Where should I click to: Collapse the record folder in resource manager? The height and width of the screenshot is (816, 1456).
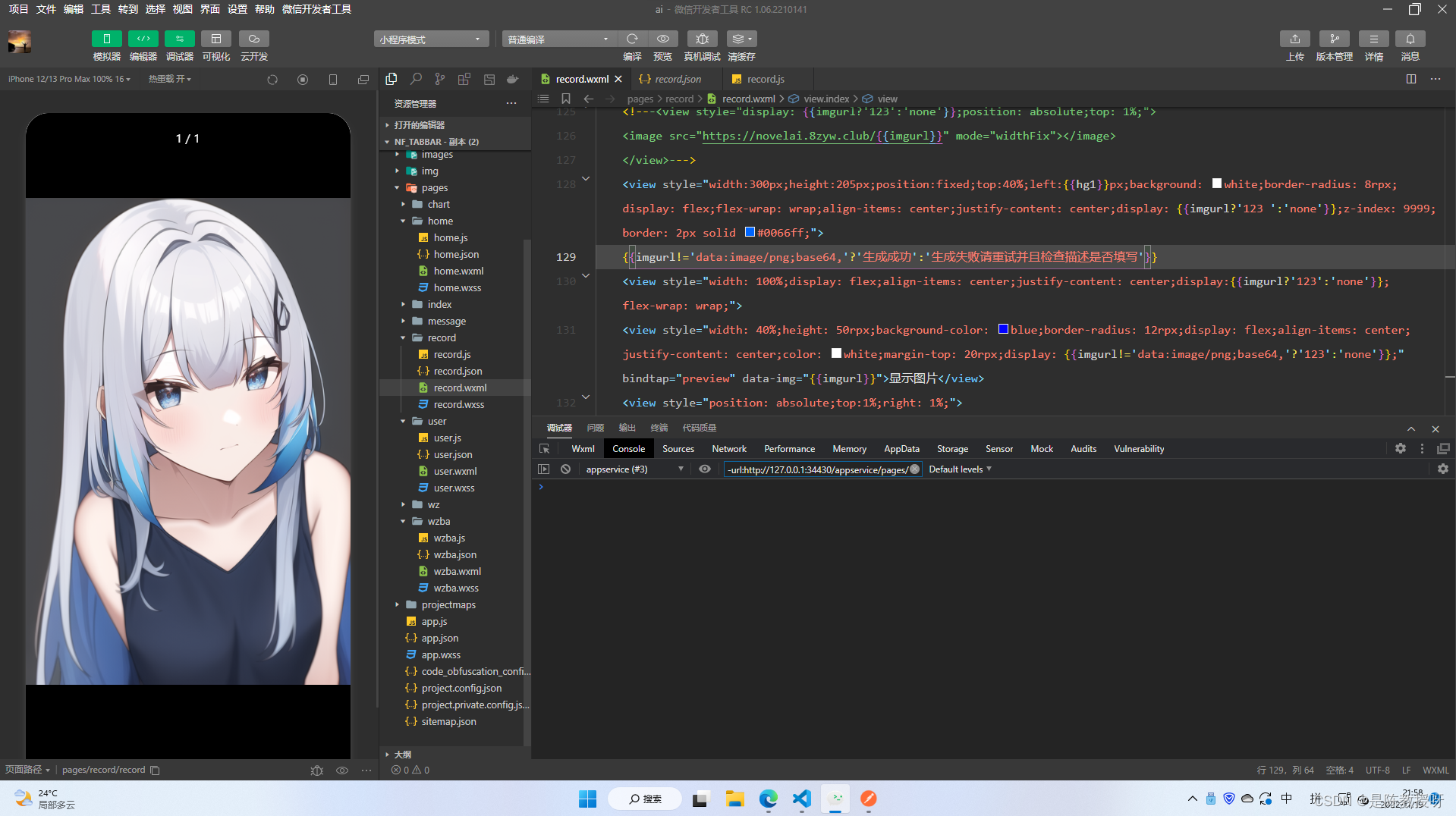click(404, 337)
